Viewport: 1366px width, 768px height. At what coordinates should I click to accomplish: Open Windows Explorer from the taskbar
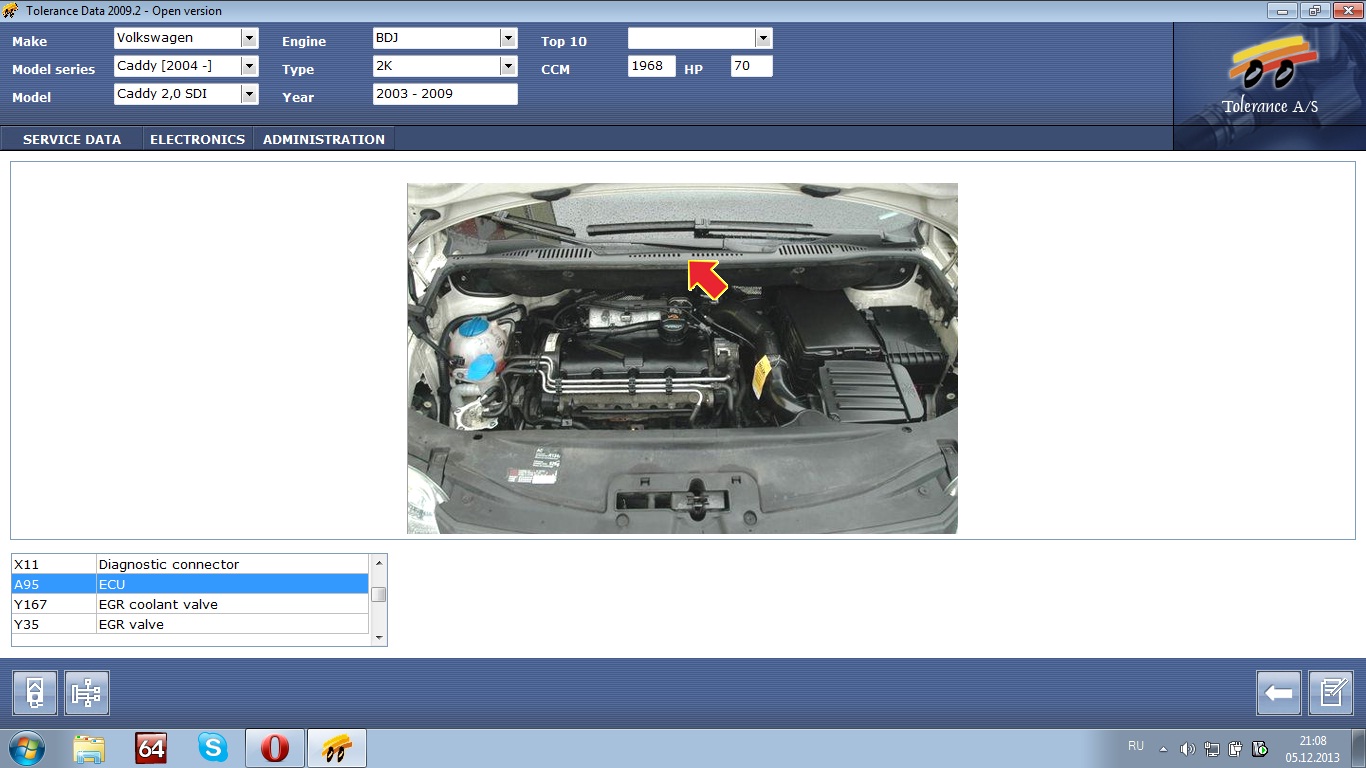click(89, 748)
